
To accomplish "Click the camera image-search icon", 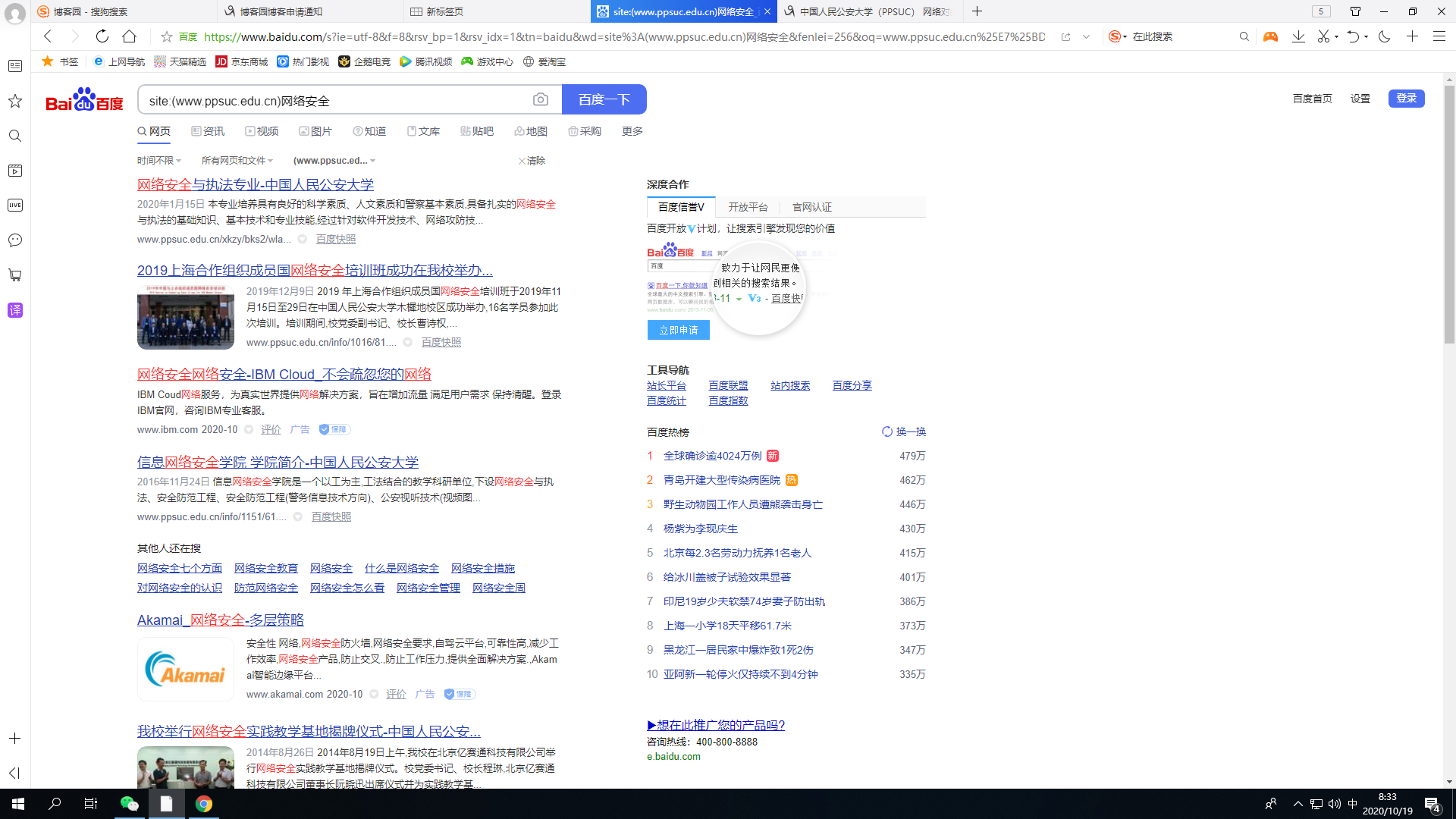I will click(540, 99).
